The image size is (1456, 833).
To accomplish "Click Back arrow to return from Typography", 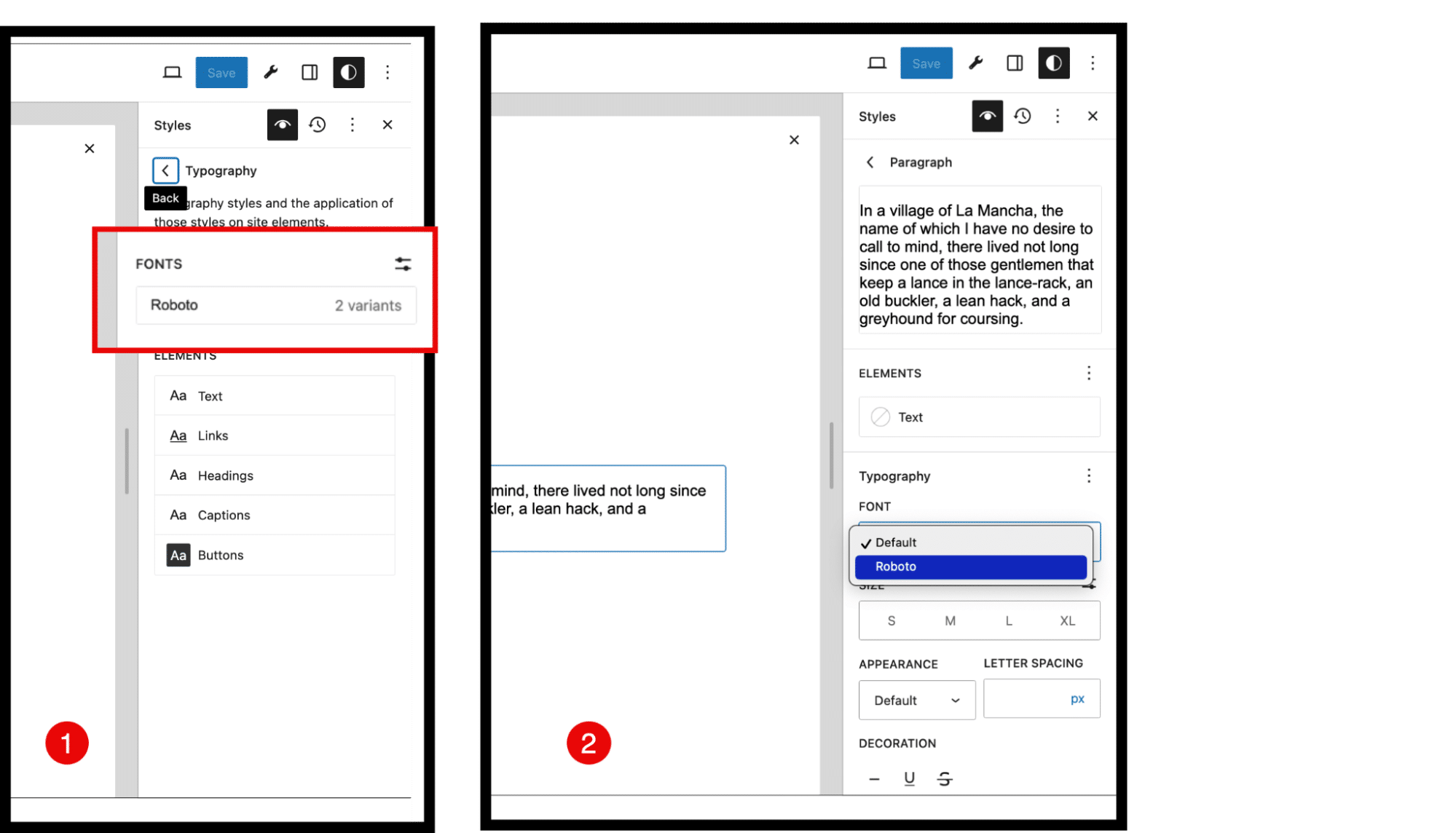I will click(163, 170).
